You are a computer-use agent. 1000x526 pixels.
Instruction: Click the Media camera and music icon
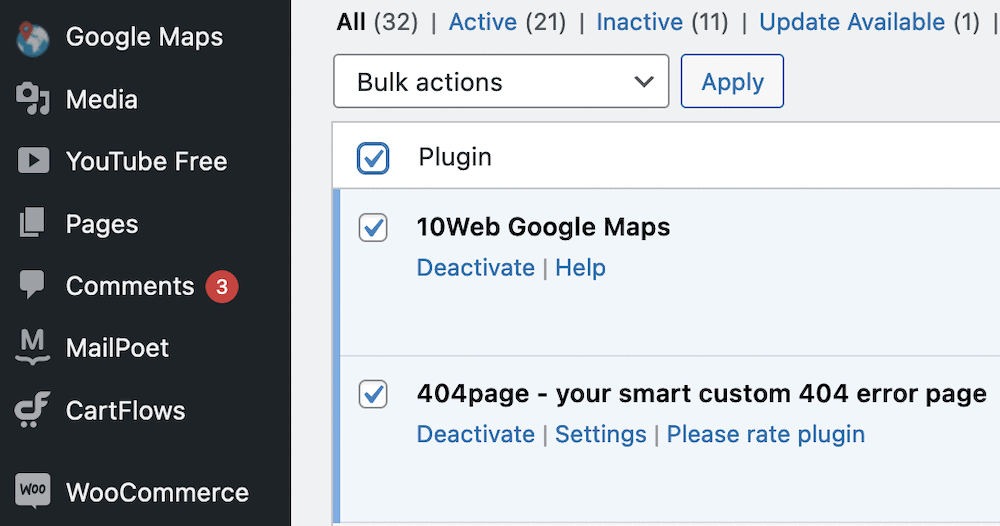[x=33, y=99]
